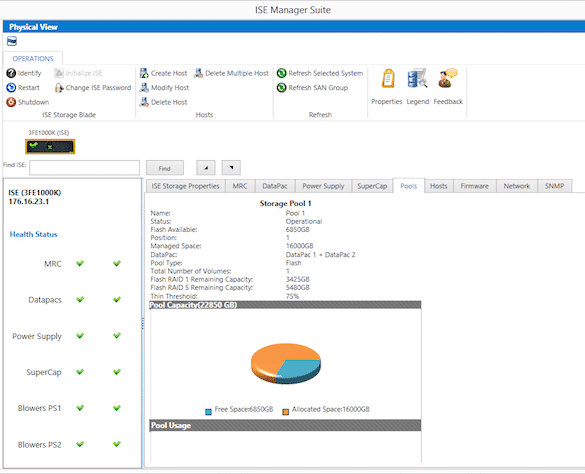
Task: Switch to the SuperCap tab
Action: pos(372,186)
